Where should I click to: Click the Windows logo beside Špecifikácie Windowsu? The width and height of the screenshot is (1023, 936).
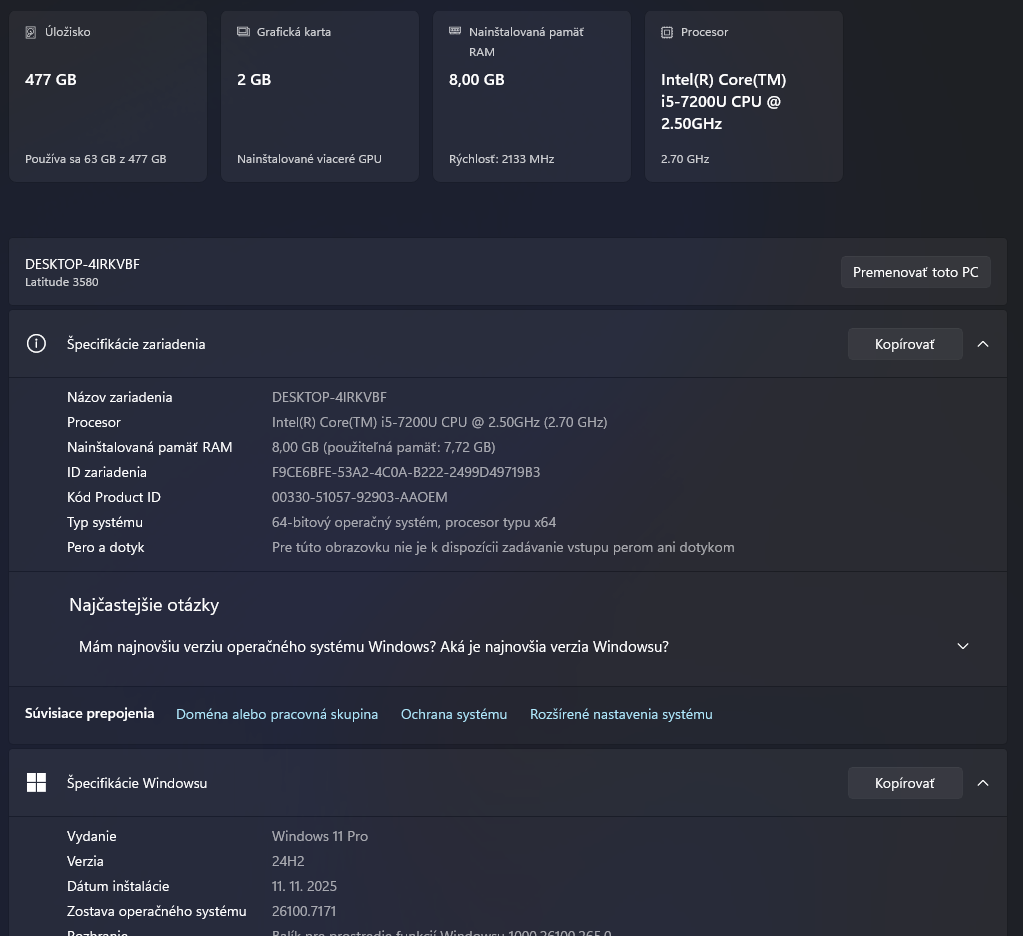click(36, 783)
